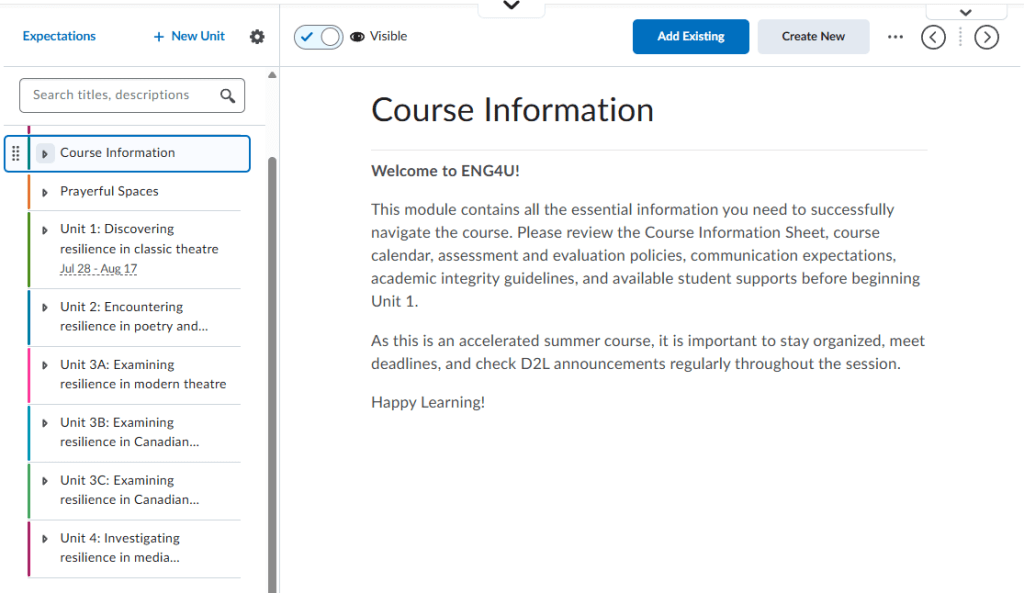Click the eye icon beside Visible
The width and height of the screenshot is (1024, 593).
[x=357, y=37]
